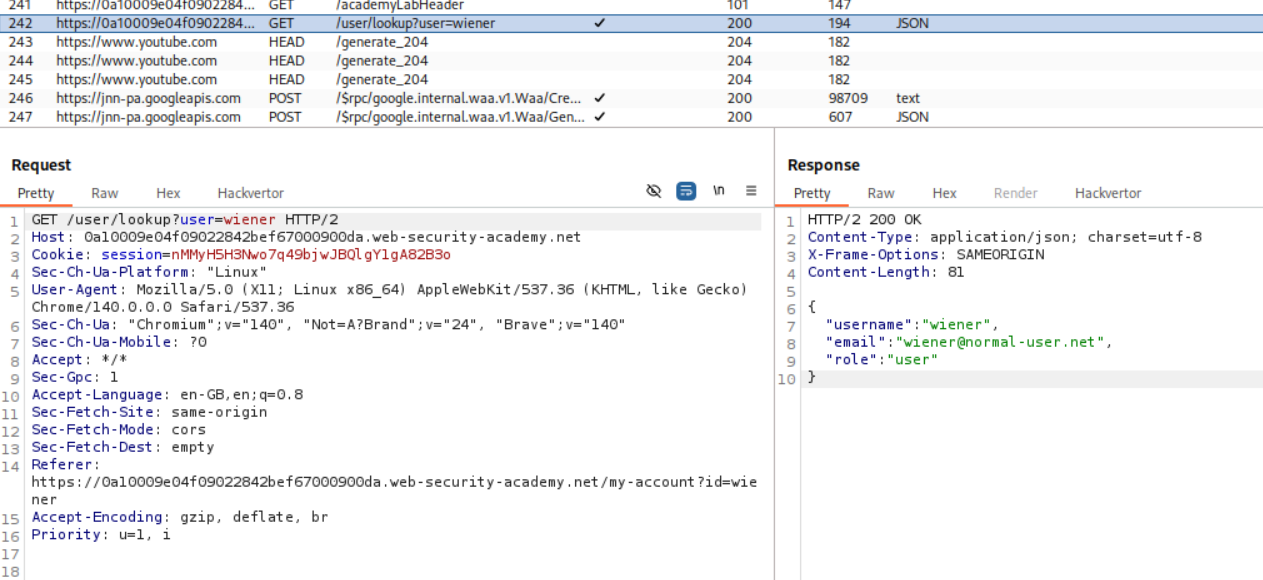Click the checkmark on row 242
This screenshot has height=580, width=1263.
pyautogui.click(x=599, y=23)
